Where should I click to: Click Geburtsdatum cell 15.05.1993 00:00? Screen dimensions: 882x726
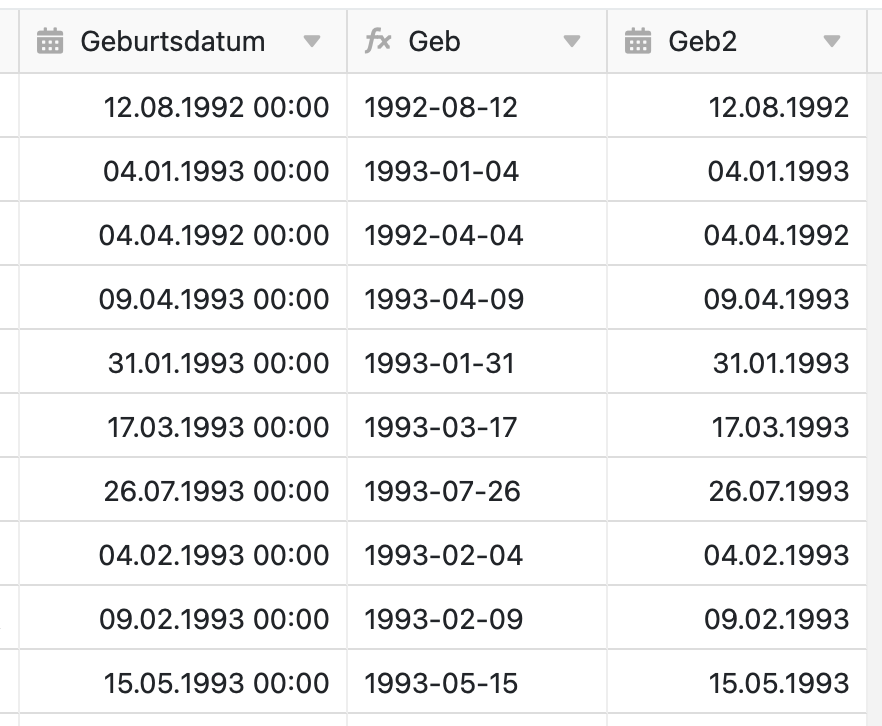point(216,683)
